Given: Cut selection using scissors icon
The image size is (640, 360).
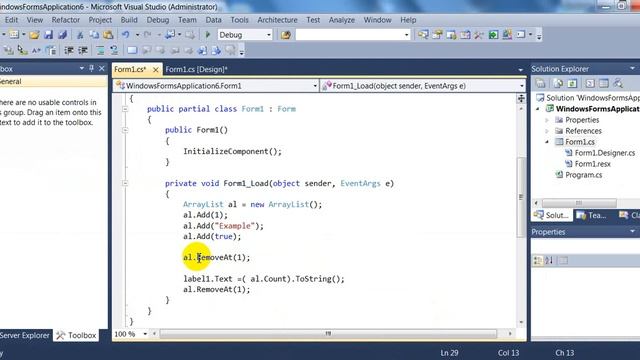Looking at the screenshot, I should (x=80, y=35).
